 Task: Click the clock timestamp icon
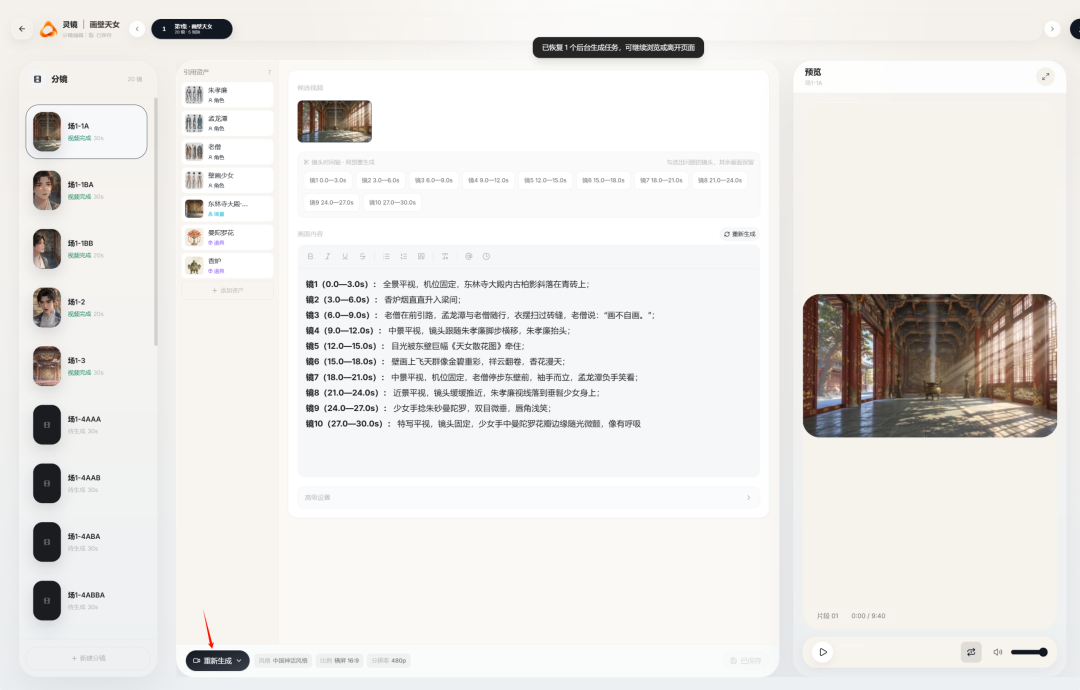[486, 256]
